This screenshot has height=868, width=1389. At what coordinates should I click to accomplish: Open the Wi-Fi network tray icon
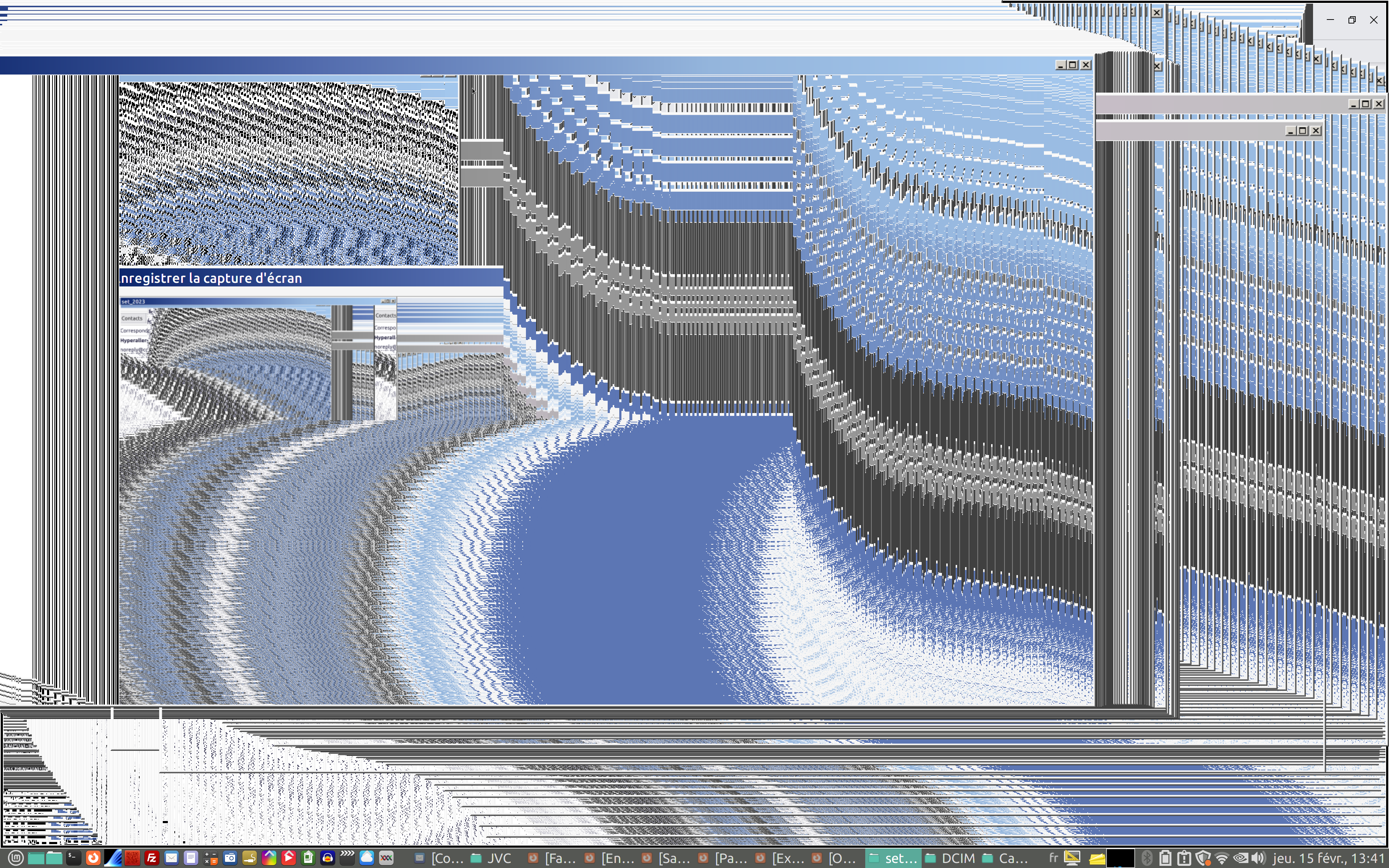pyautogui.click(x=1222, y=858)
